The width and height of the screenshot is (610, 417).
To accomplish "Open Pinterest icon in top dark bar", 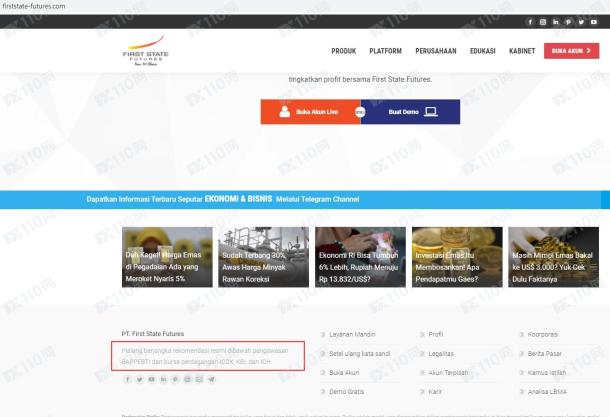I will [568, 22].
